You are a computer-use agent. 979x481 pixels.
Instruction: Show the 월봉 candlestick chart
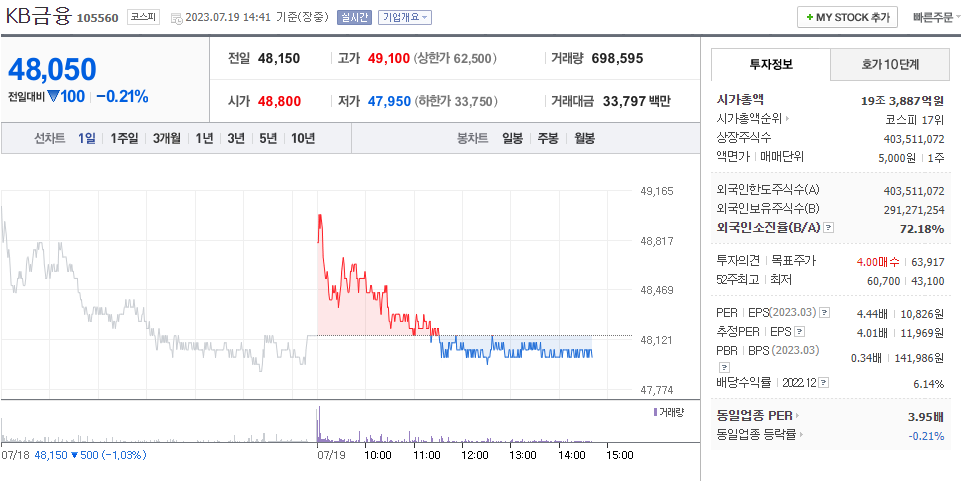click(584, 139)
